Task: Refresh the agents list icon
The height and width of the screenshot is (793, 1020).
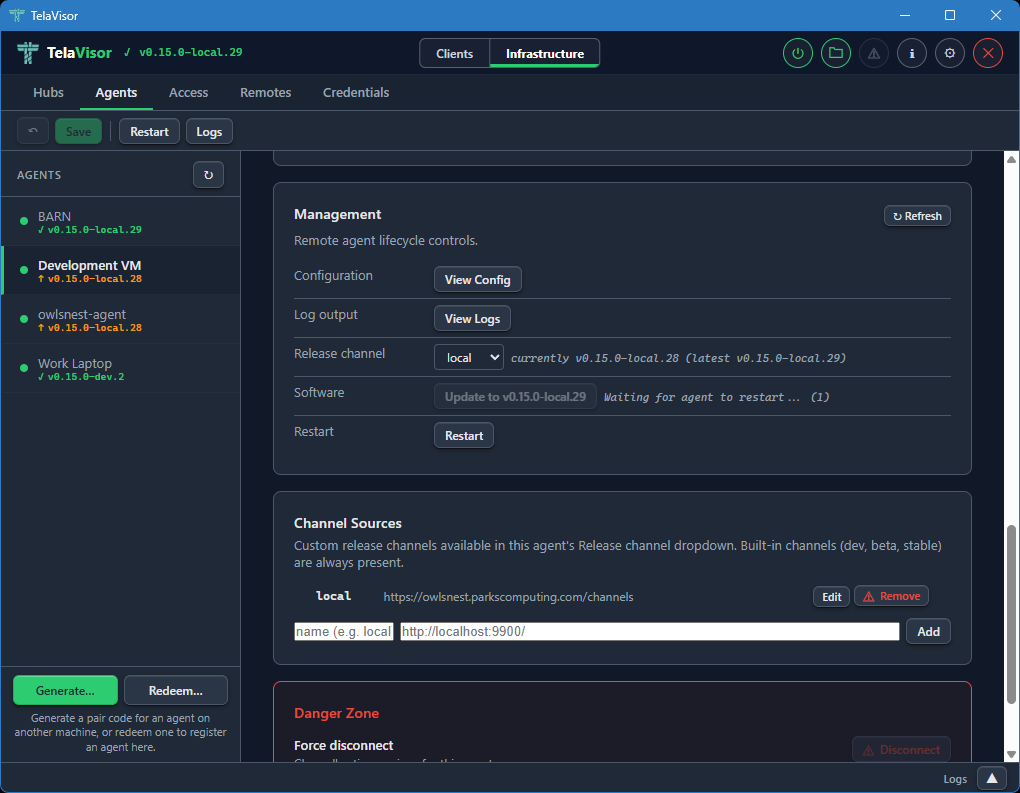Action: [x=208, y=175]
